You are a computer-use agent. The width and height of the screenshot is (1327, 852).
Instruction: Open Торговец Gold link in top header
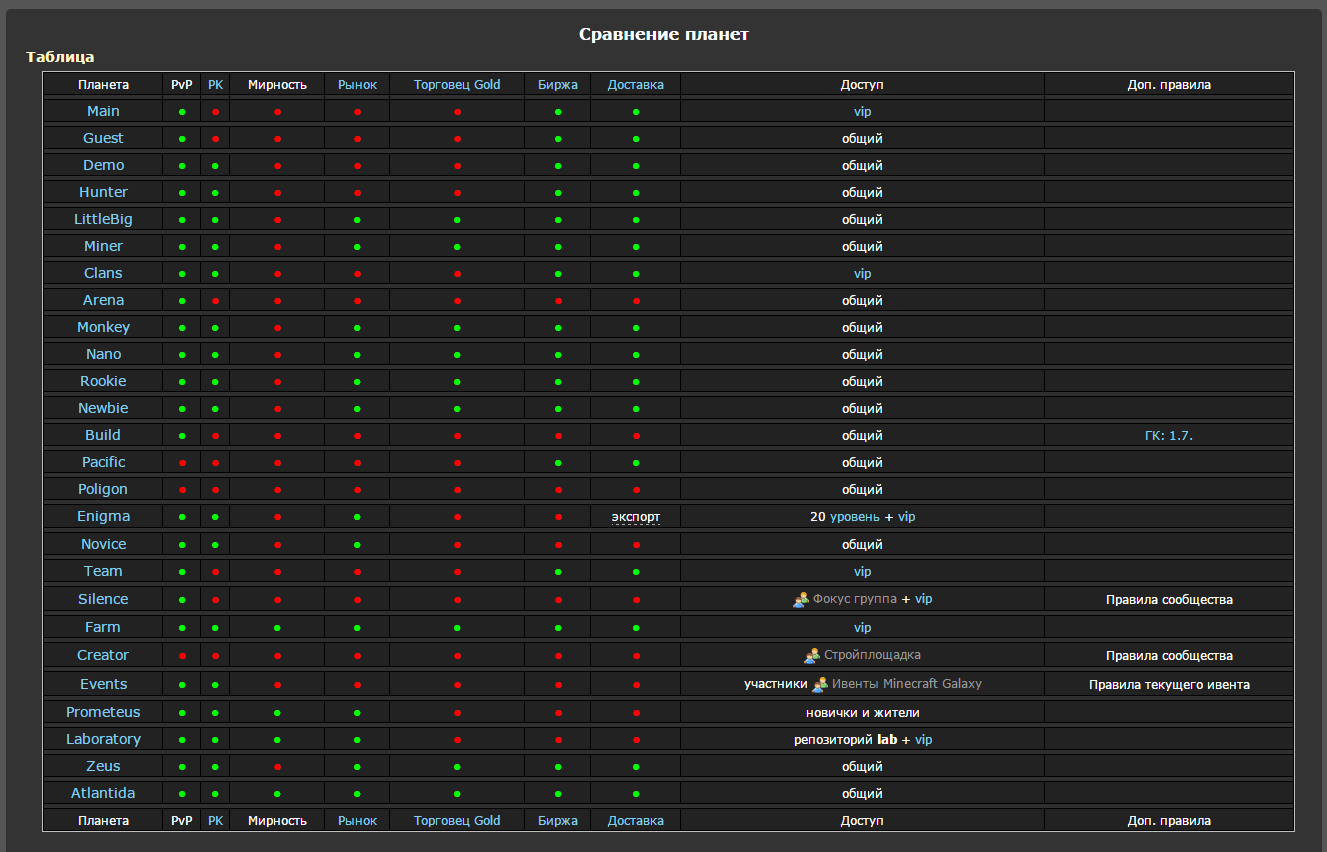tap(457, 85)
